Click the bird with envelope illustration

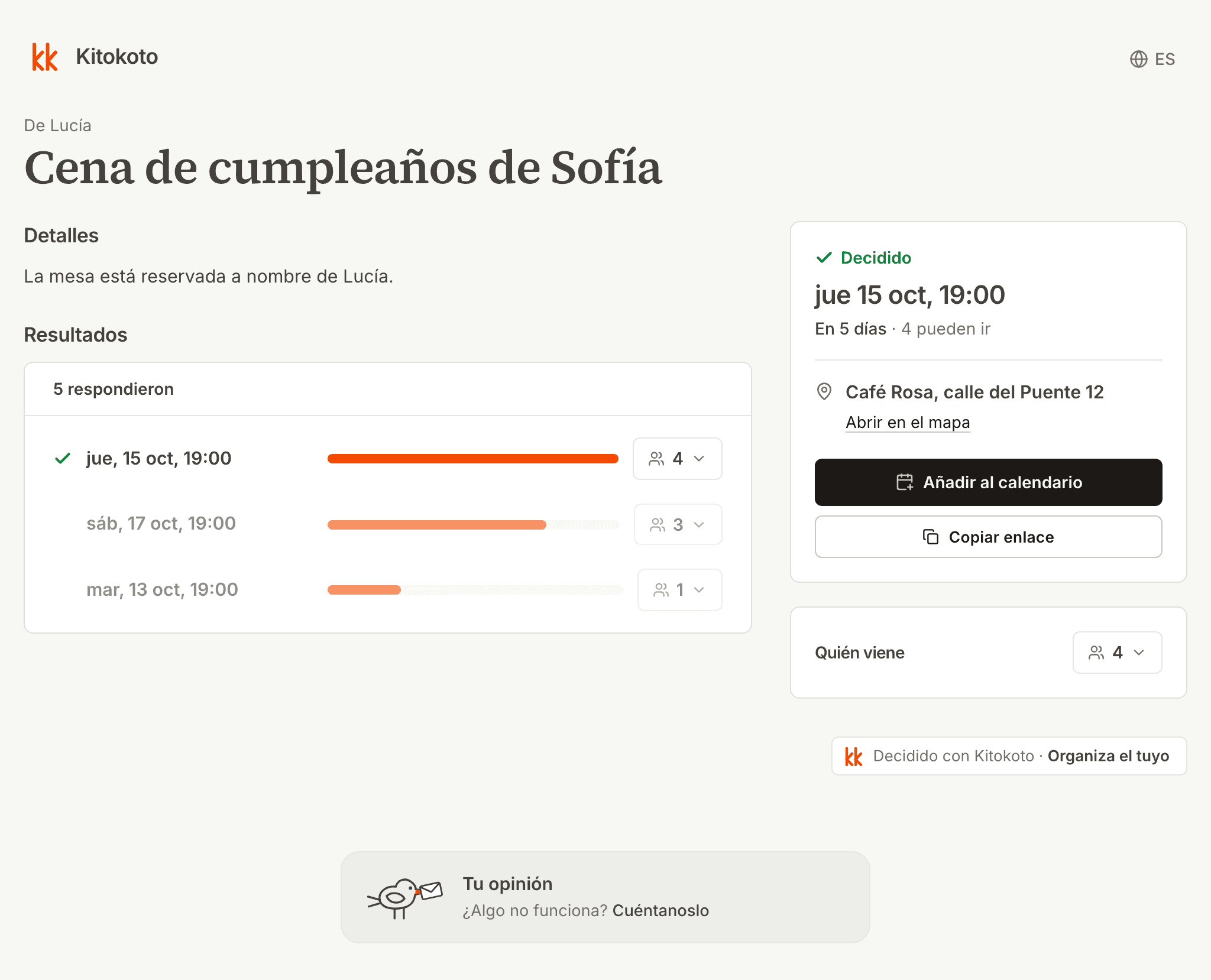coord(404,898)
